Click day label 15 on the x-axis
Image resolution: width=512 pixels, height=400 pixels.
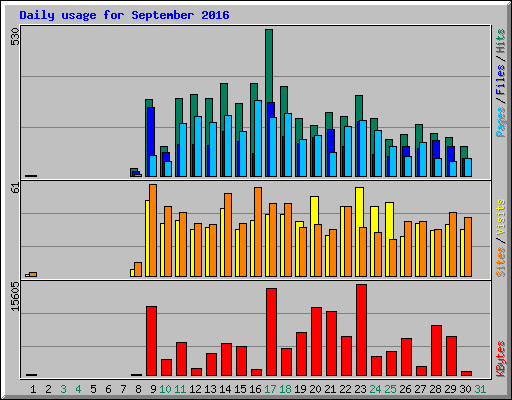click(240, 389)
